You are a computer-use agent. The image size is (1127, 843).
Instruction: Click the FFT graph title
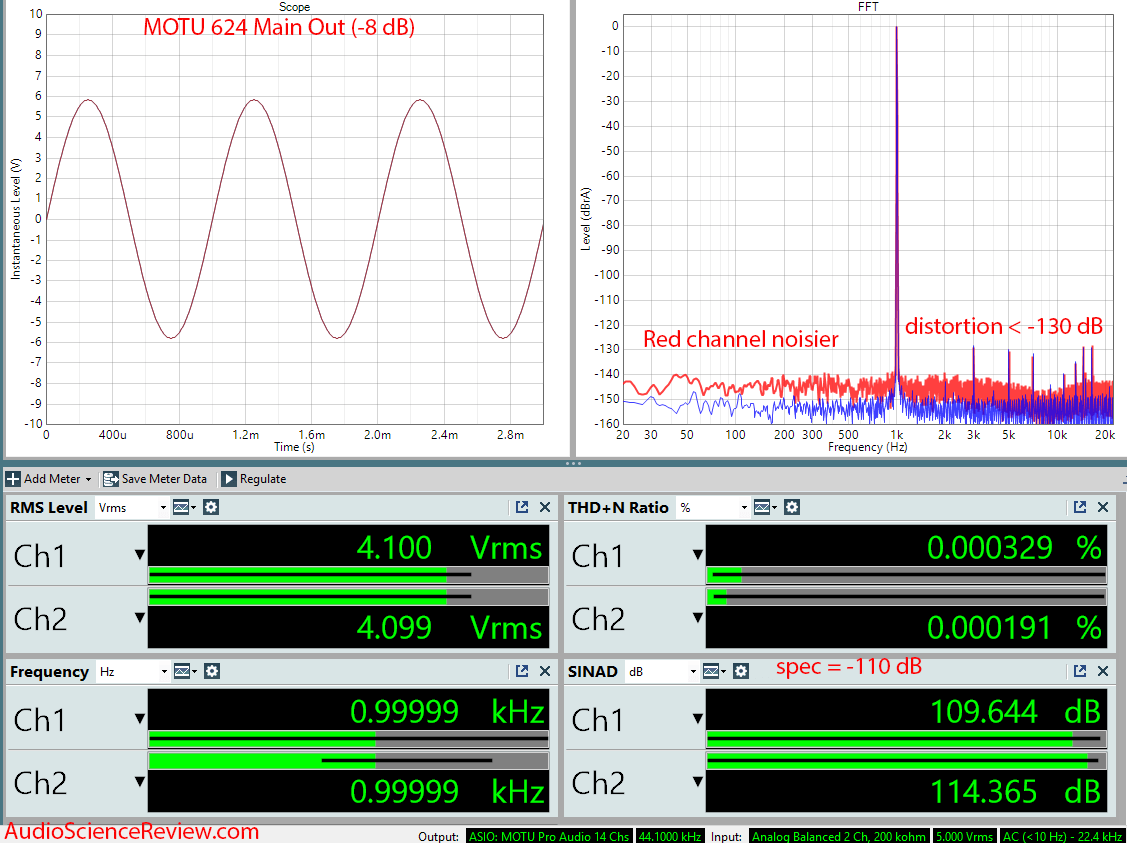(x=868, y=6)
